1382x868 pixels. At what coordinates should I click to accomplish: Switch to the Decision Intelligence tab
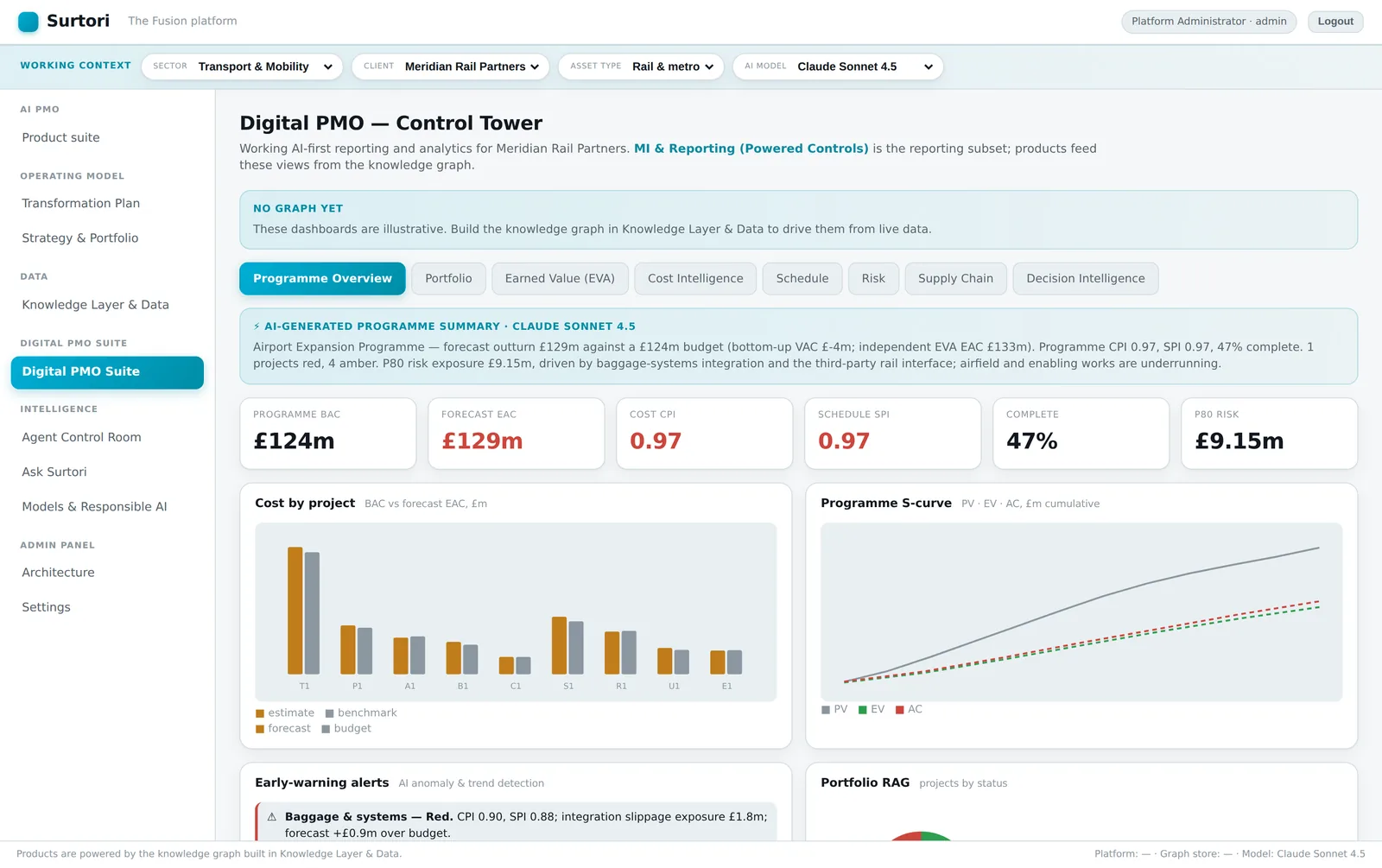point(1086,279)
